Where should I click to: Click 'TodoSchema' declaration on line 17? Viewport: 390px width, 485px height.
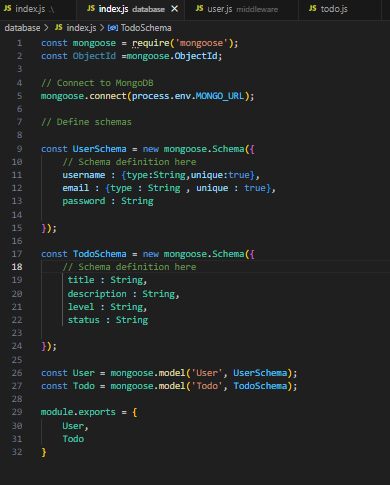click(x=99, y=254)
